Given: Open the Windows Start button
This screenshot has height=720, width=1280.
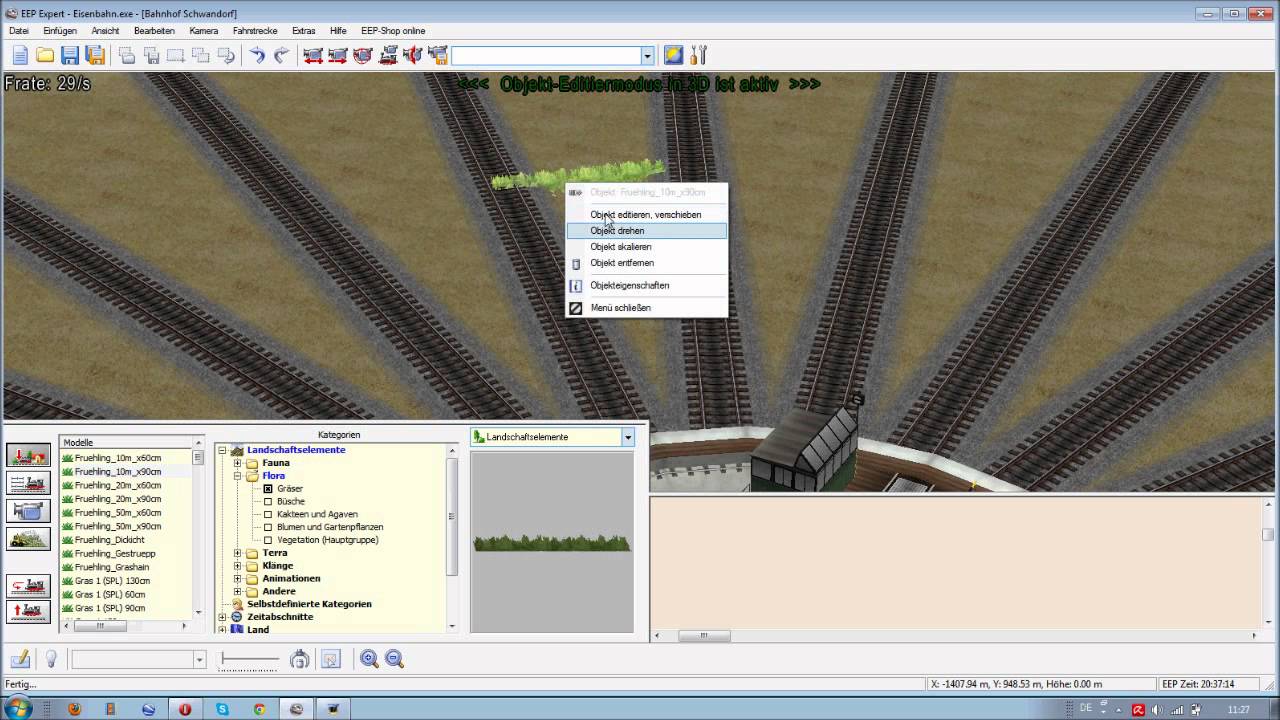Looking at the screenshot, I should pyautogui.click(x=18, y=709).
